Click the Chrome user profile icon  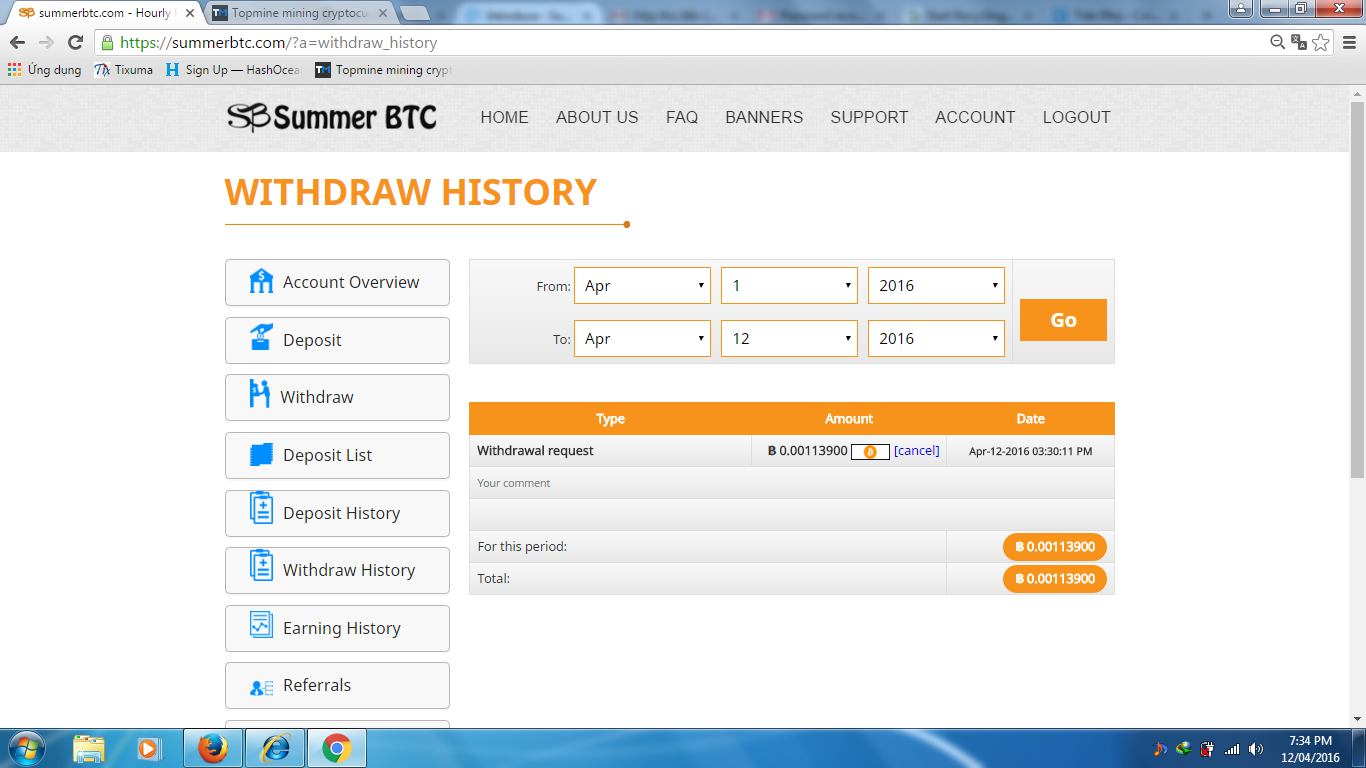(1241, 9)
